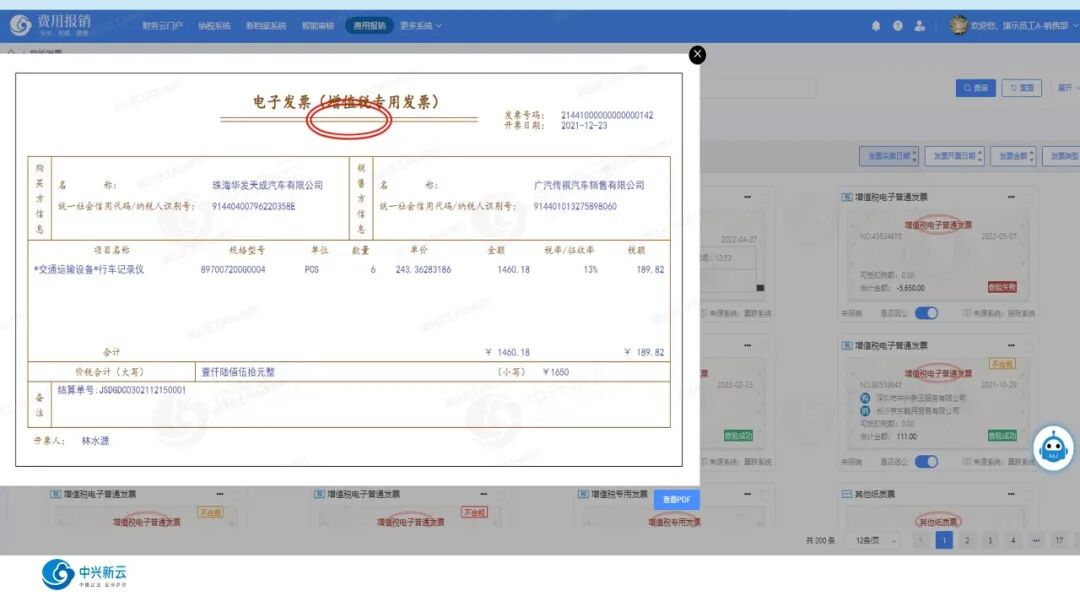Sort by 发票采集日期
The height and width of the screenshot is (607, 1080).
coord(889,156)
